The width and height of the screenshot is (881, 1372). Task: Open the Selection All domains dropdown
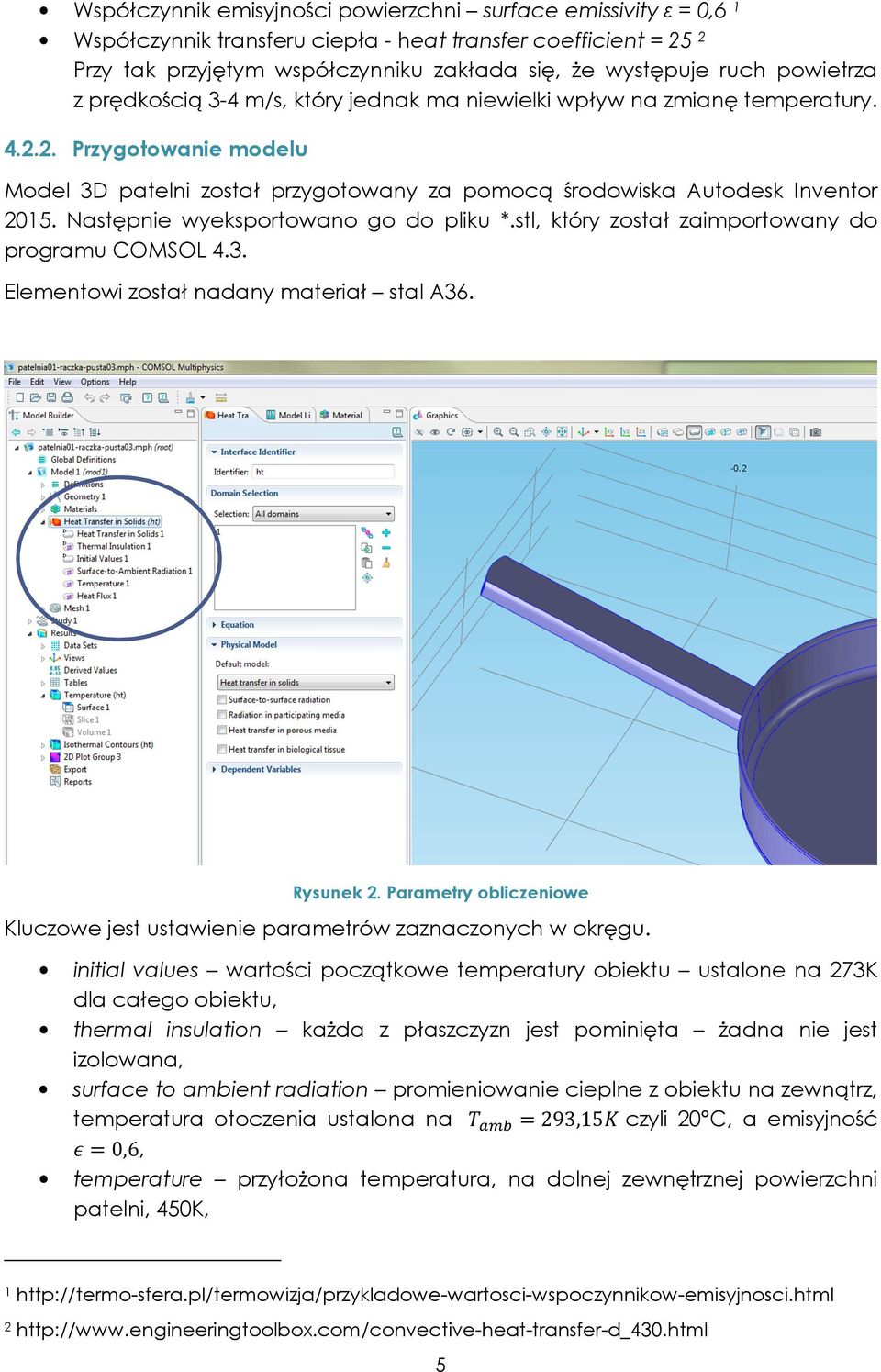click(x=323, y=514)
